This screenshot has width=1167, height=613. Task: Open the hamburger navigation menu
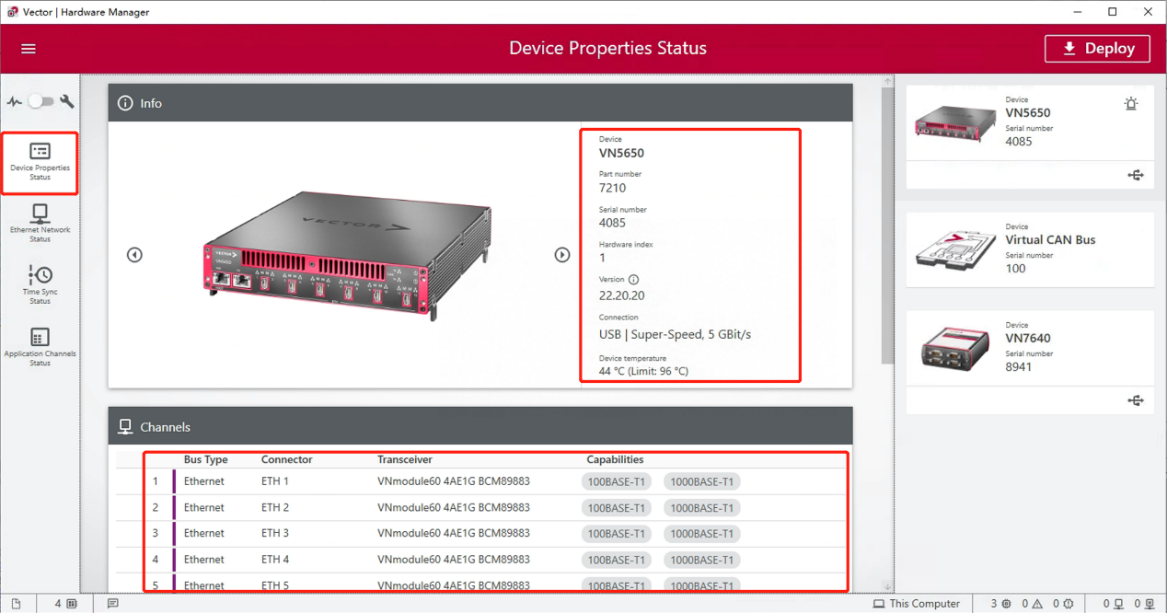tap(28, 48)
